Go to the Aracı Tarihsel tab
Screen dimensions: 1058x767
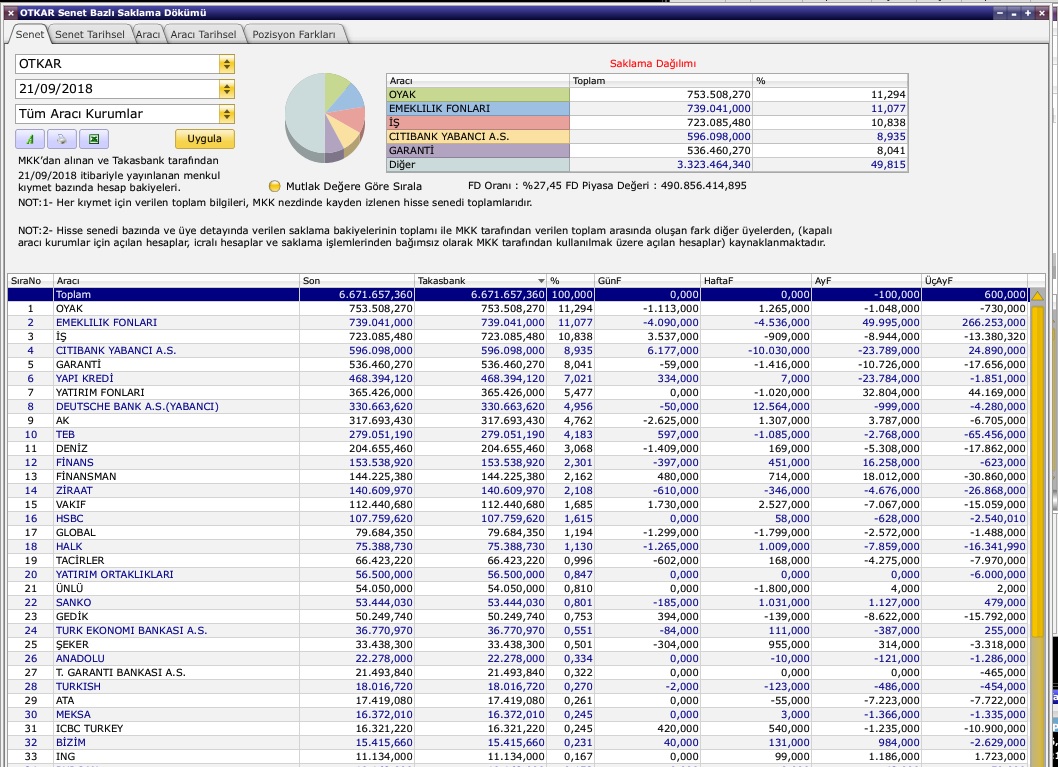click(x=203, y=34)
